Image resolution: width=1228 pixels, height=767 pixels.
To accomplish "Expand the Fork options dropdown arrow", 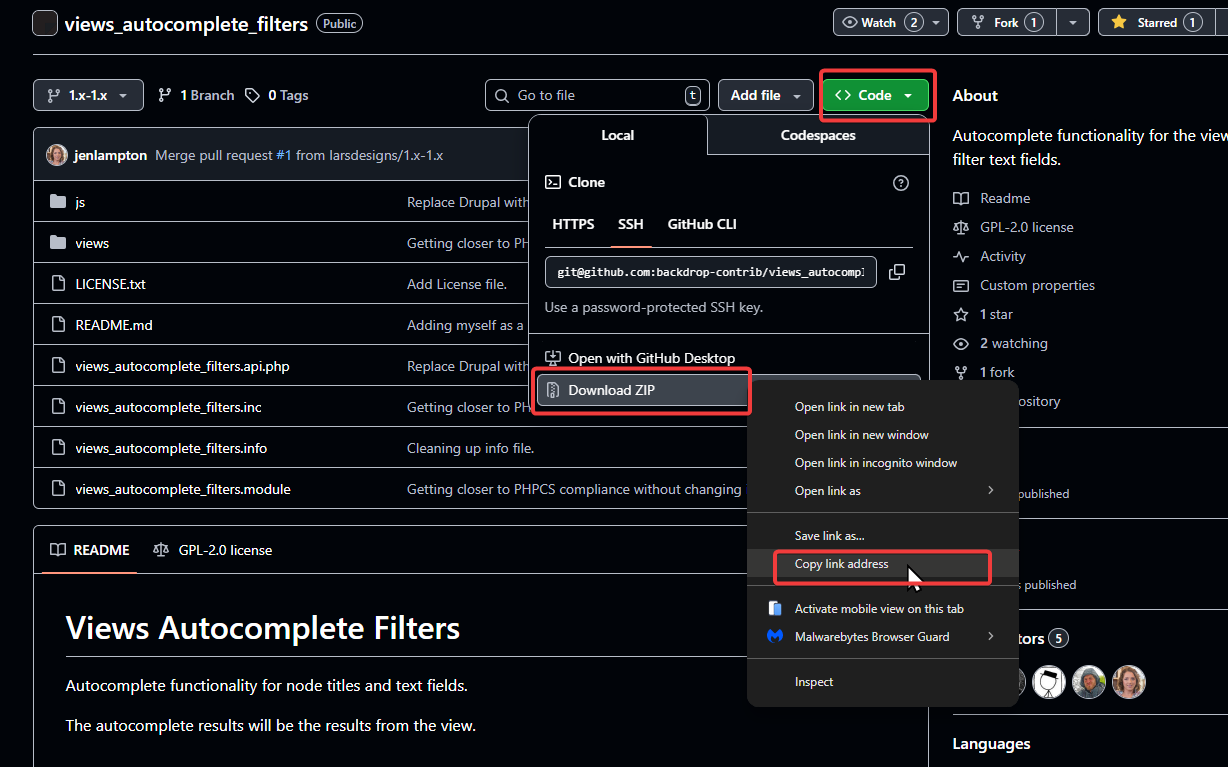I will 1072,22.
